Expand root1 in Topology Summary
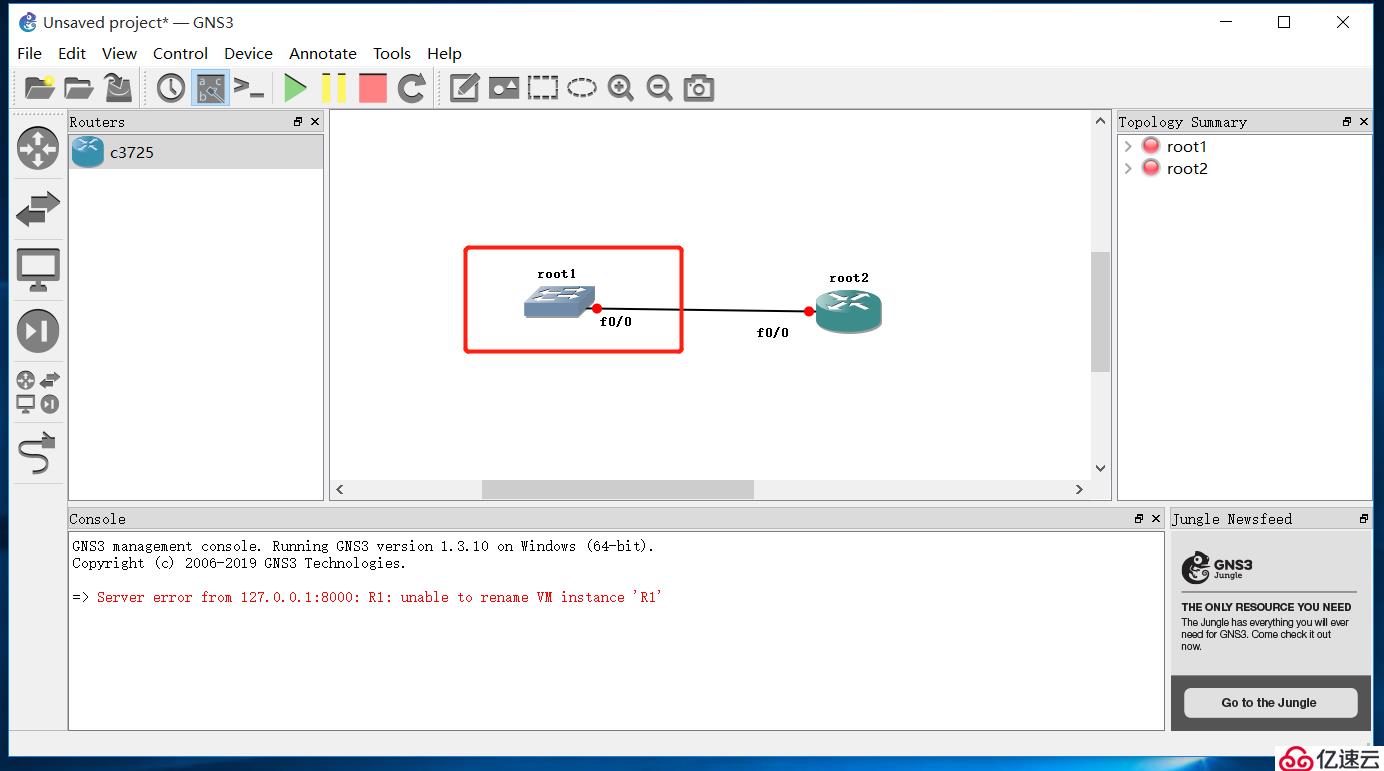Viewport: 1384px width, 771px height. tap(1128, 146)
